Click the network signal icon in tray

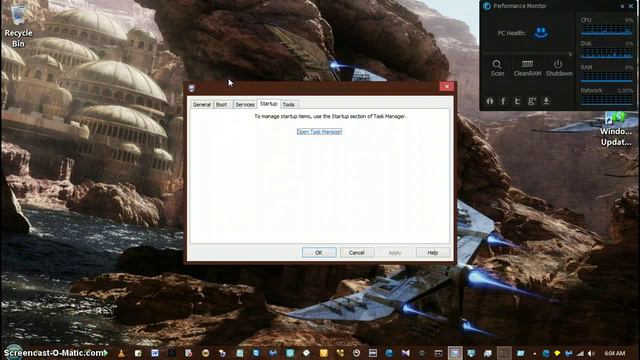tap(580, 353)
